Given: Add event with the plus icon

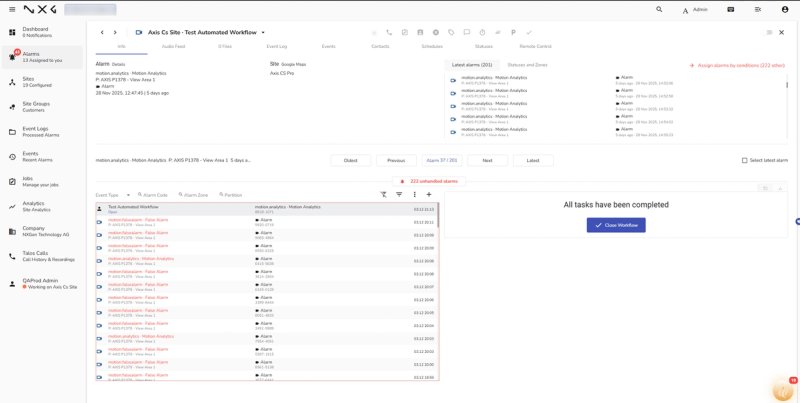Looking at the screenshot, I should 429,194.
